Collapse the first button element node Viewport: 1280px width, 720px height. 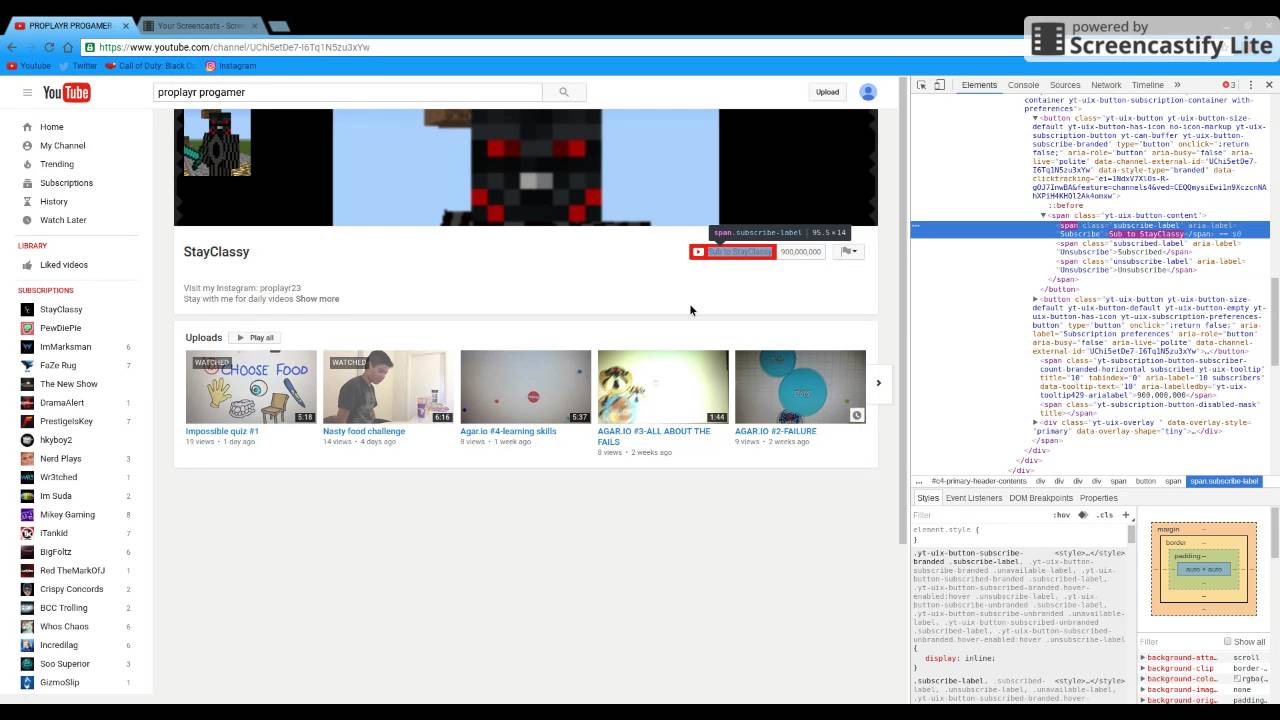pos(1036,118)
